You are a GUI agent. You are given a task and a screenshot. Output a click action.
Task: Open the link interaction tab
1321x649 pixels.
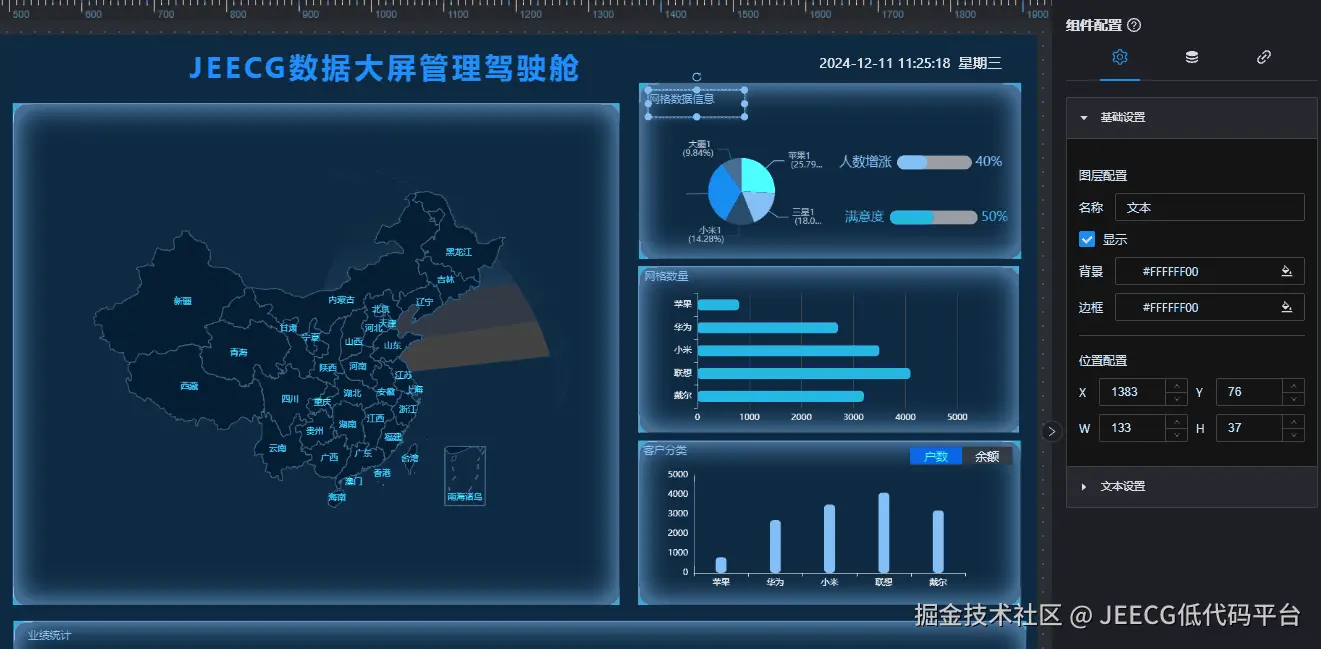point(1263,57)
